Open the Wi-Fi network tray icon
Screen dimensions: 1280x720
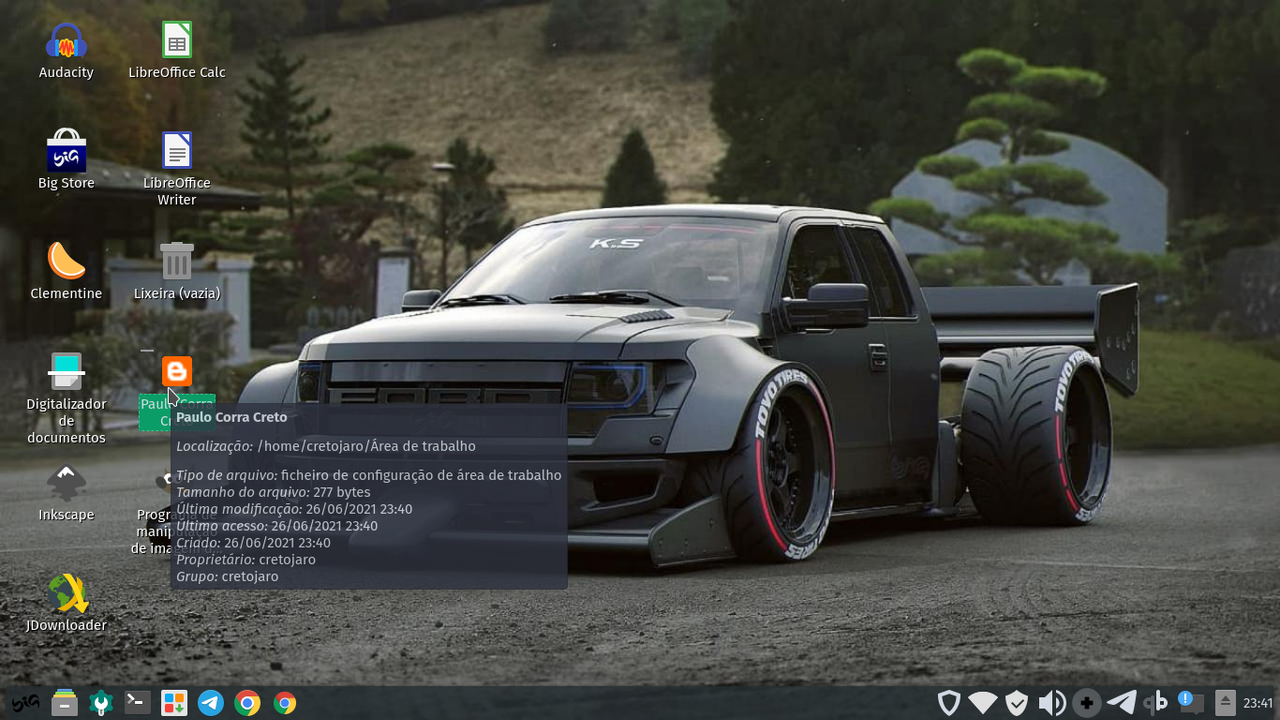(983, 703)
